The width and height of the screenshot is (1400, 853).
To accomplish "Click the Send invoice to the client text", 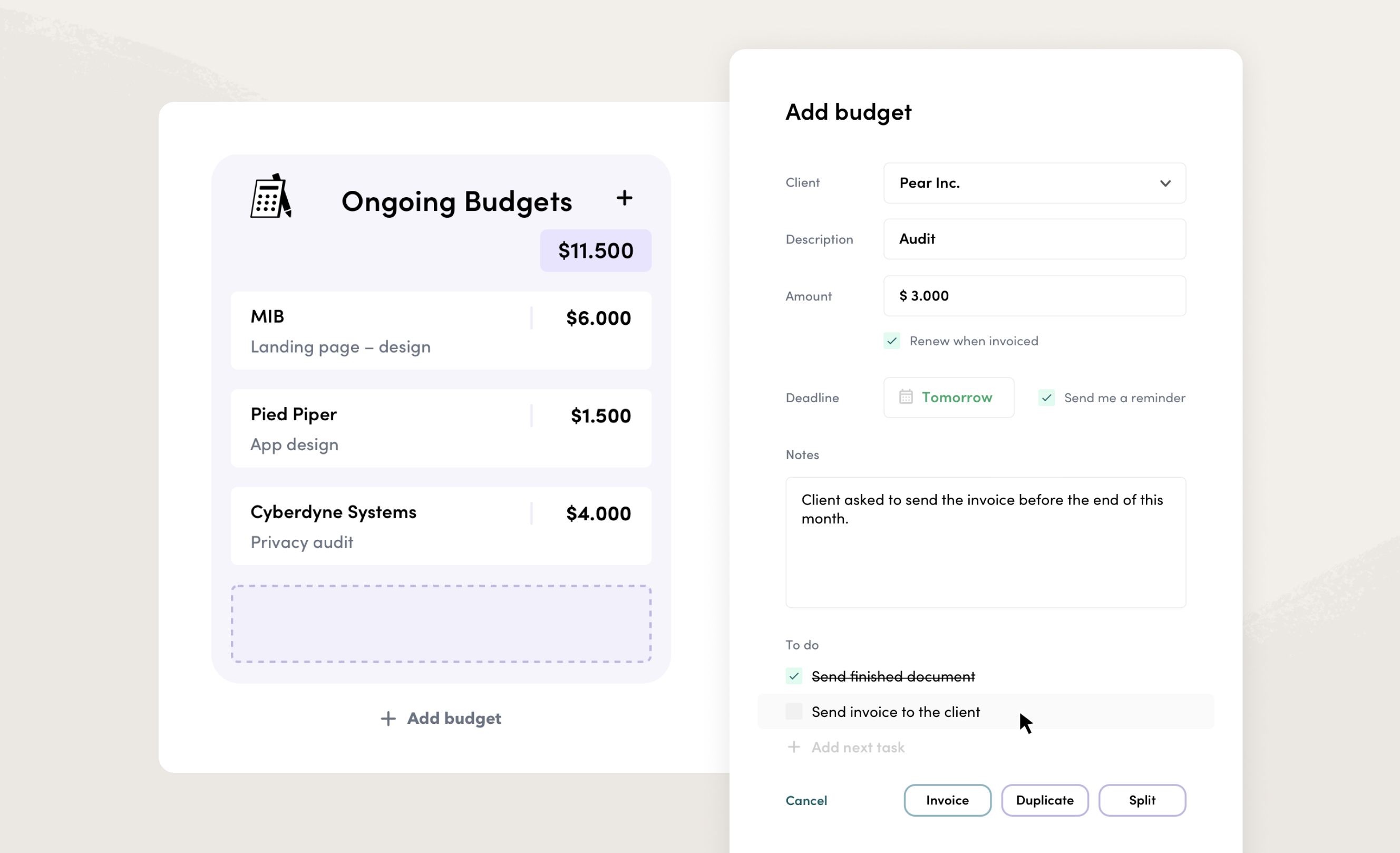I will [x=896, y=712].
